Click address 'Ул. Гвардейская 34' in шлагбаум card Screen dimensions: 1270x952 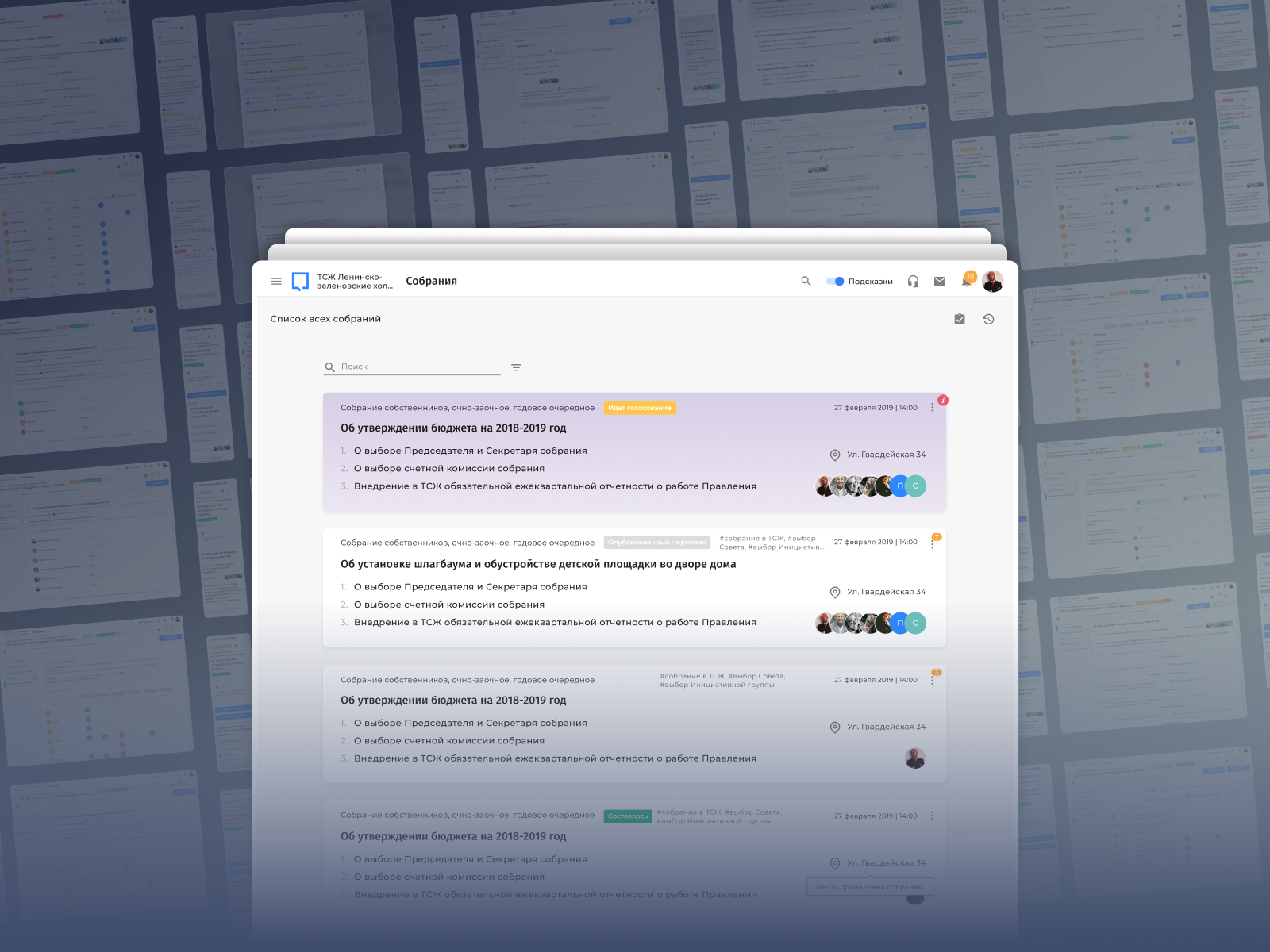tap(886, 592)
